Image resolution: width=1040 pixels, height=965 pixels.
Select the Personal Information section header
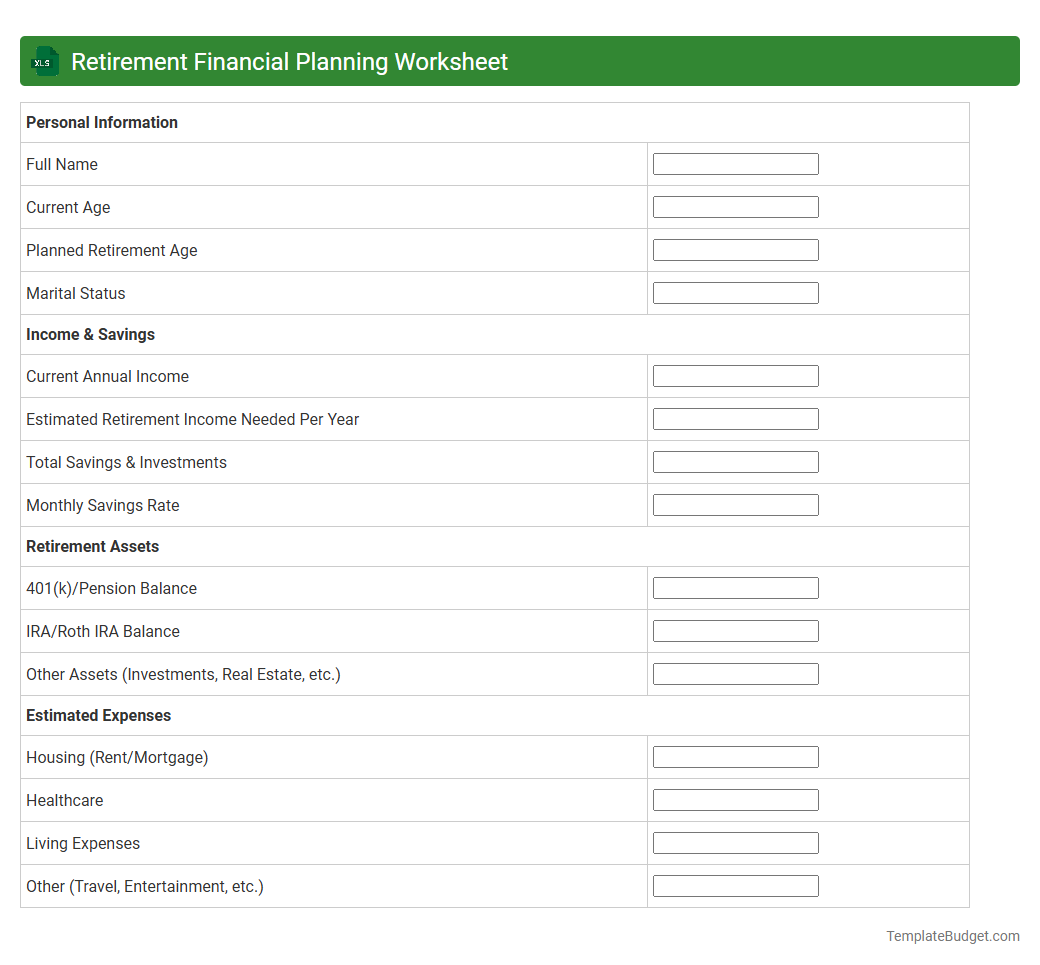coord(101,122)
